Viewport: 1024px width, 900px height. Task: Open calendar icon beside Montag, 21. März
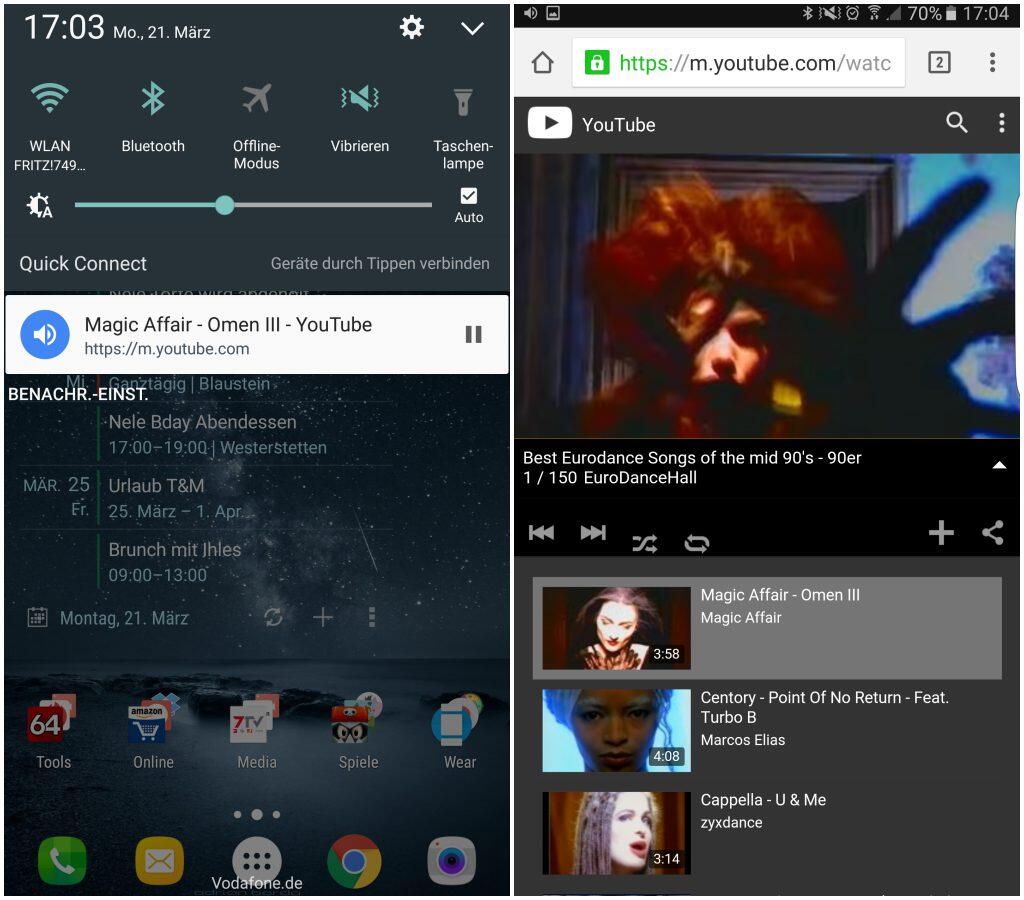pyautogui.click(x=37, y=617)
